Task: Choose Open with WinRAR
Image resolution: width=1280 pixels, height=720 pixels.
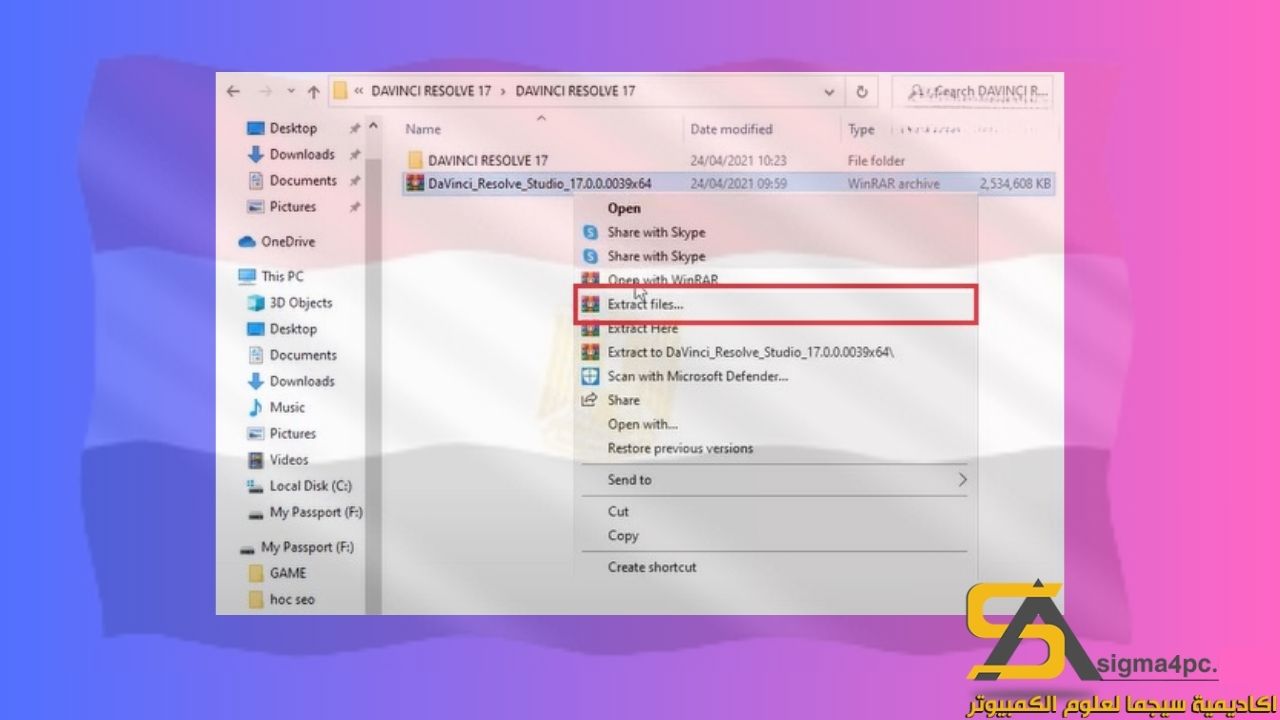Action: 663,280
